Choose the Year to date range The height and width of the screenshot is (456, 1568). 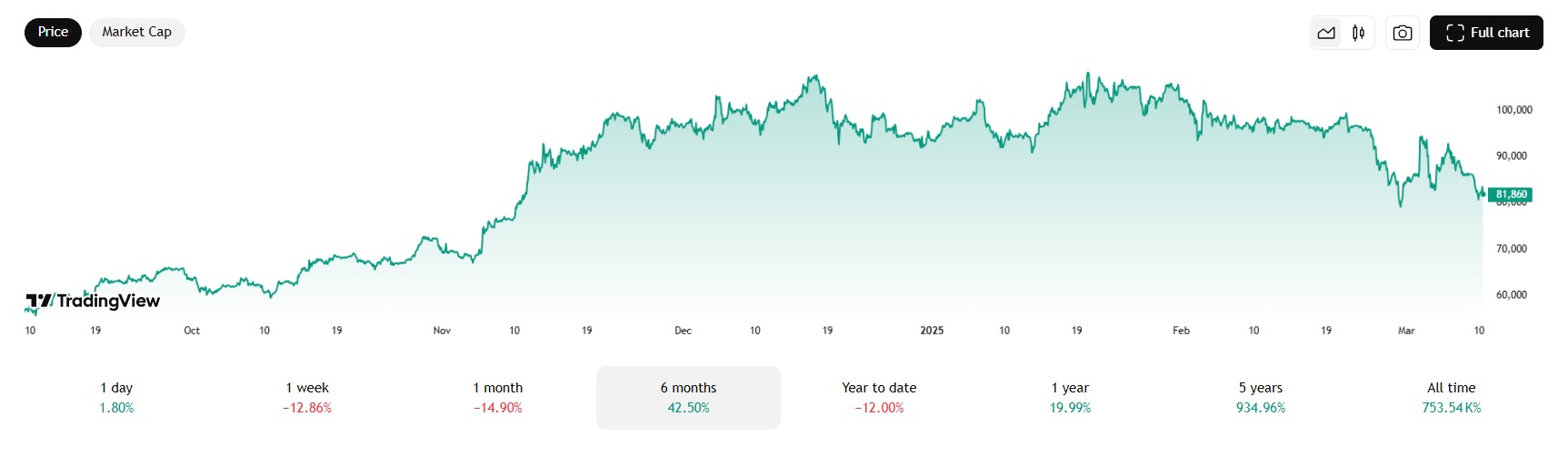(x=879, y=398)
